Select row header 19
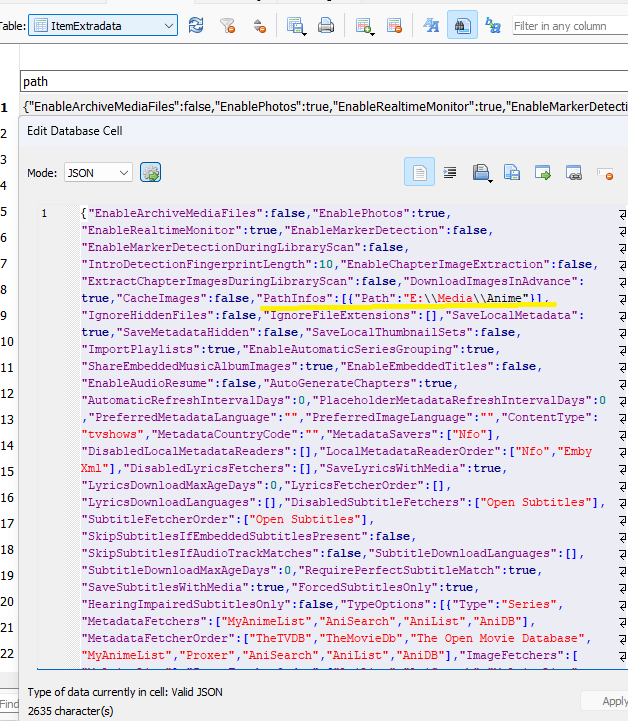This screenshot has width=628, height=721. (x=7, y=576)
